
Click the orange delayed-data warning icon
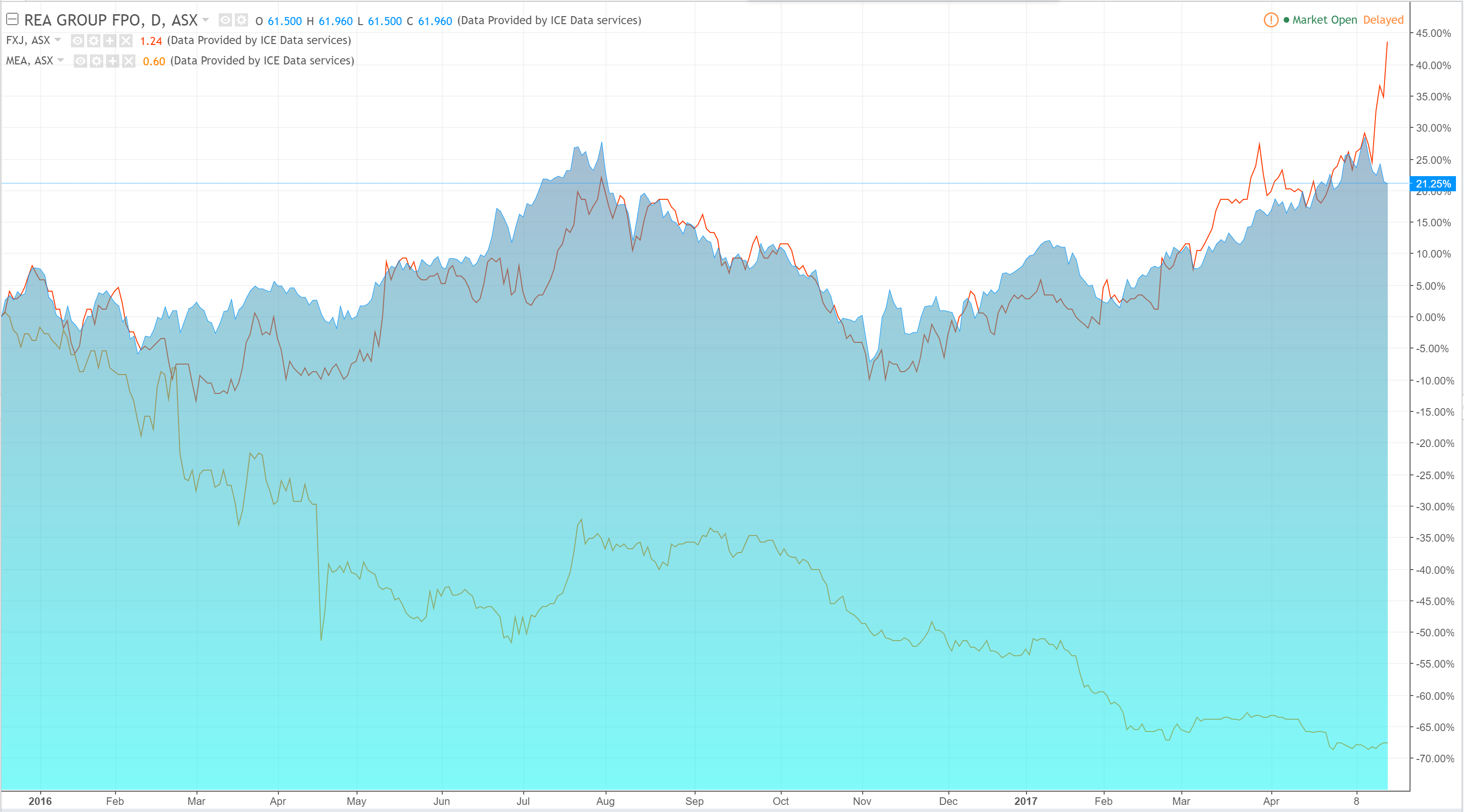coord(1271,20)
